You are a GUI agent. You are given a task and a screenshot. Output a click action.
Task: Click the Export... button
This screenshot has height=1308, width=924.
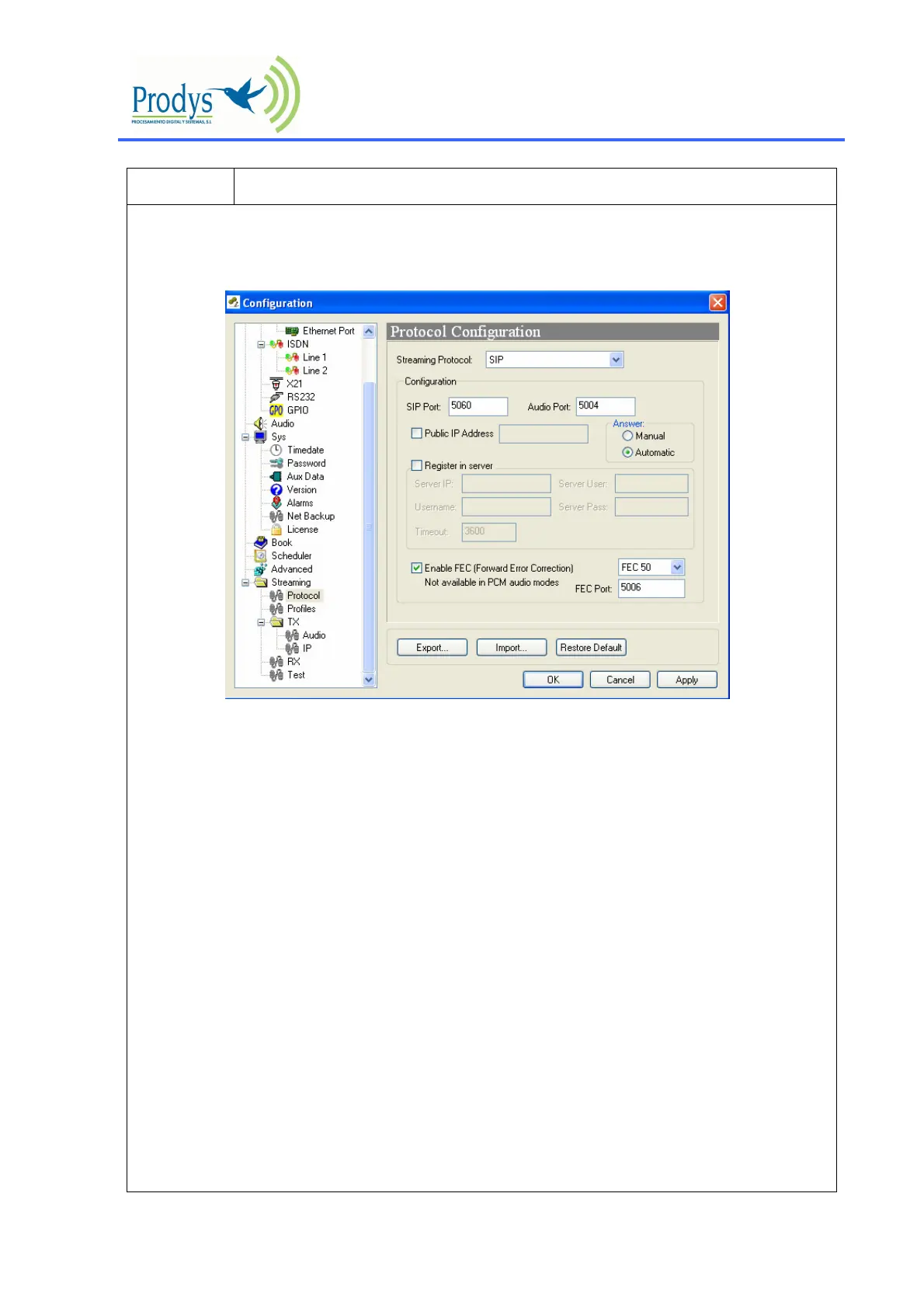coord(432,648)
